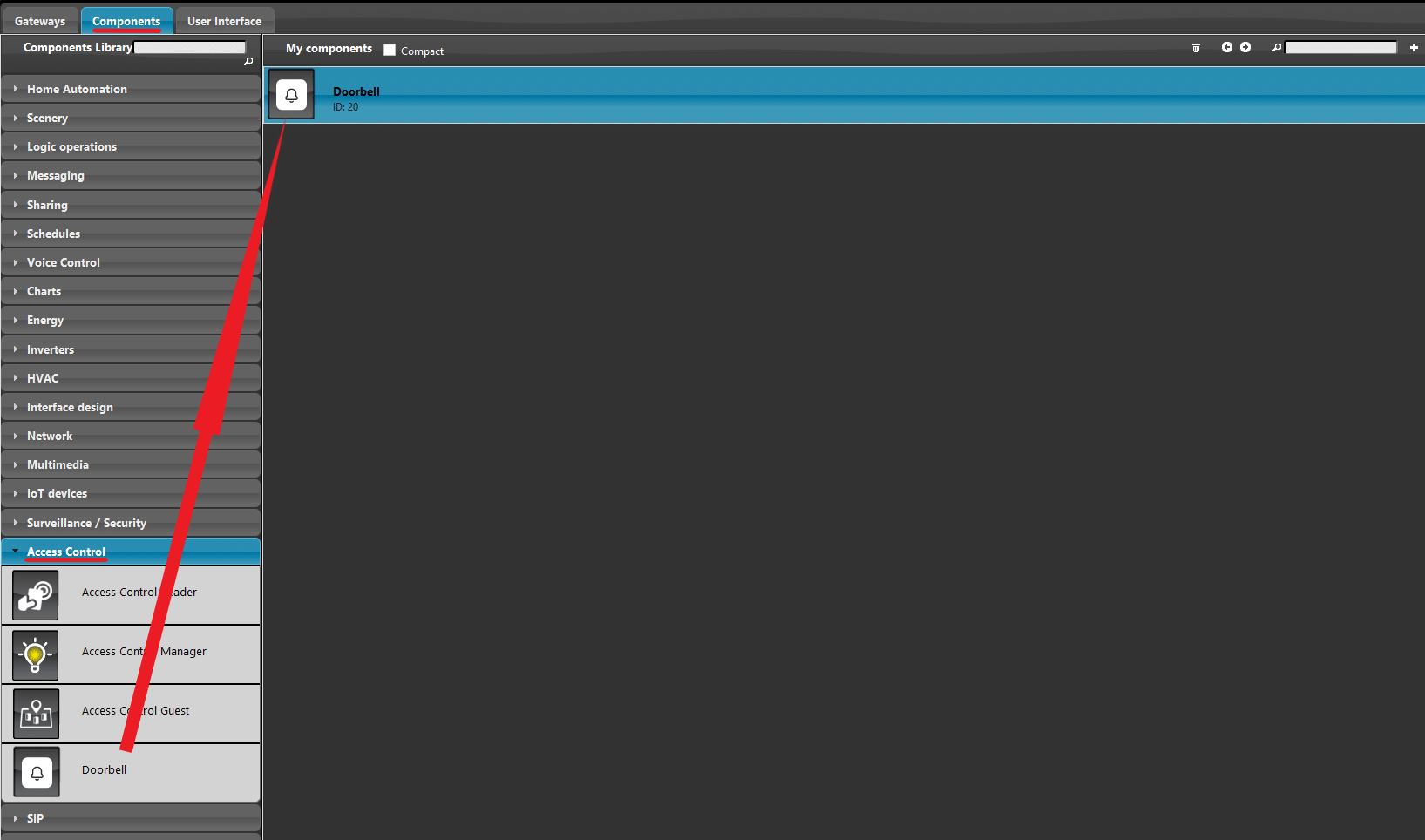
Task: Expand the Messaging category
Action: [x=131, y=175]
